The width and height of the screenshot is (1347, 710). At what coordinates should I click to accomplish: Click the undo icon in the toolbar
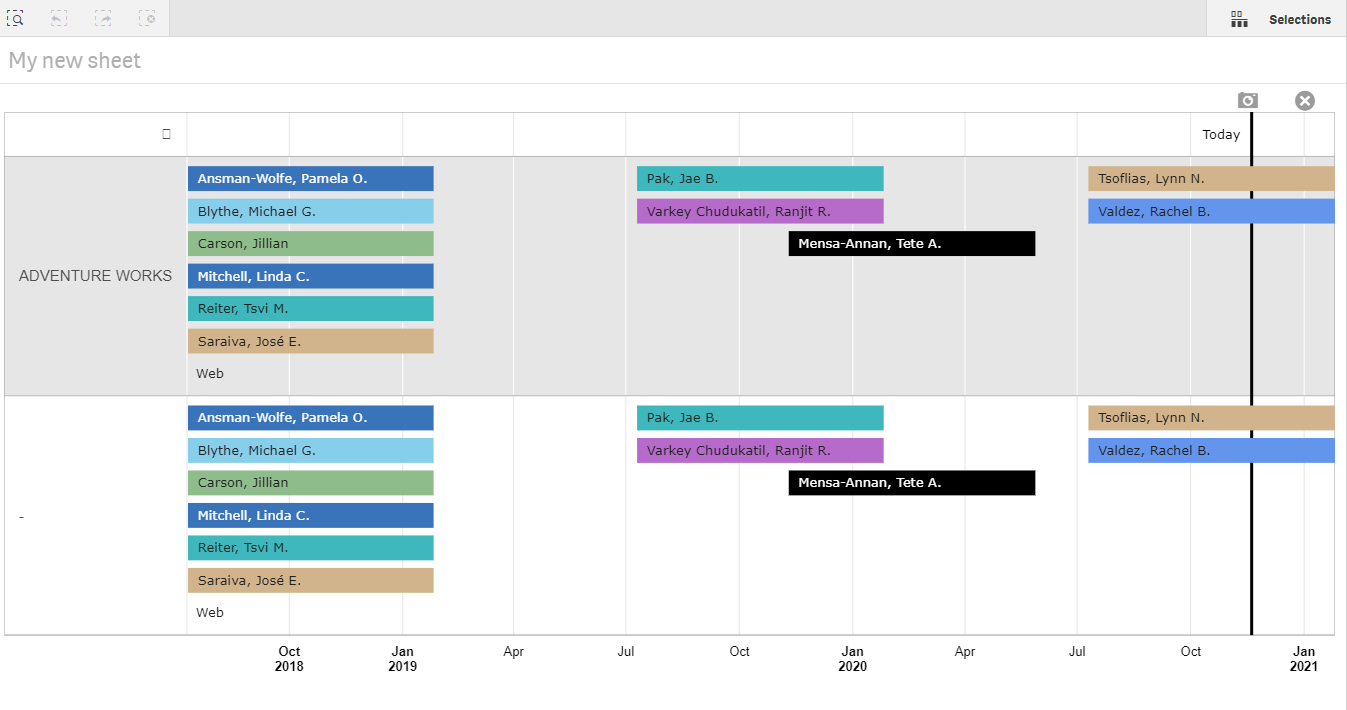point(58,18)
